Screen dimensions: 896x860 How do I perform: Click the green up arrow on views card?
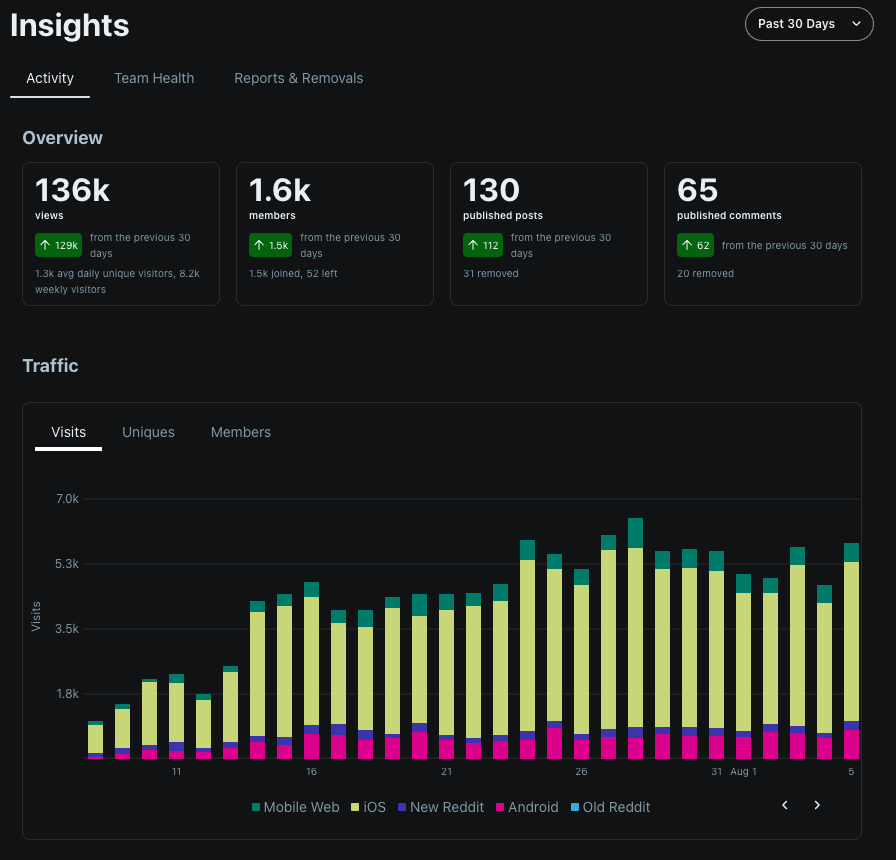coord(45,245)
